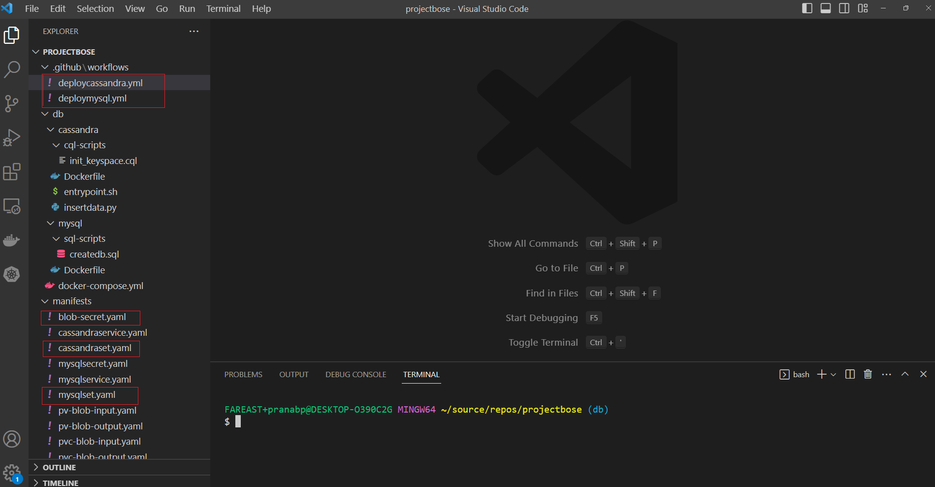The image size is (935, 487).
Task: Open the File menu
Action: (x=32, y=8)
